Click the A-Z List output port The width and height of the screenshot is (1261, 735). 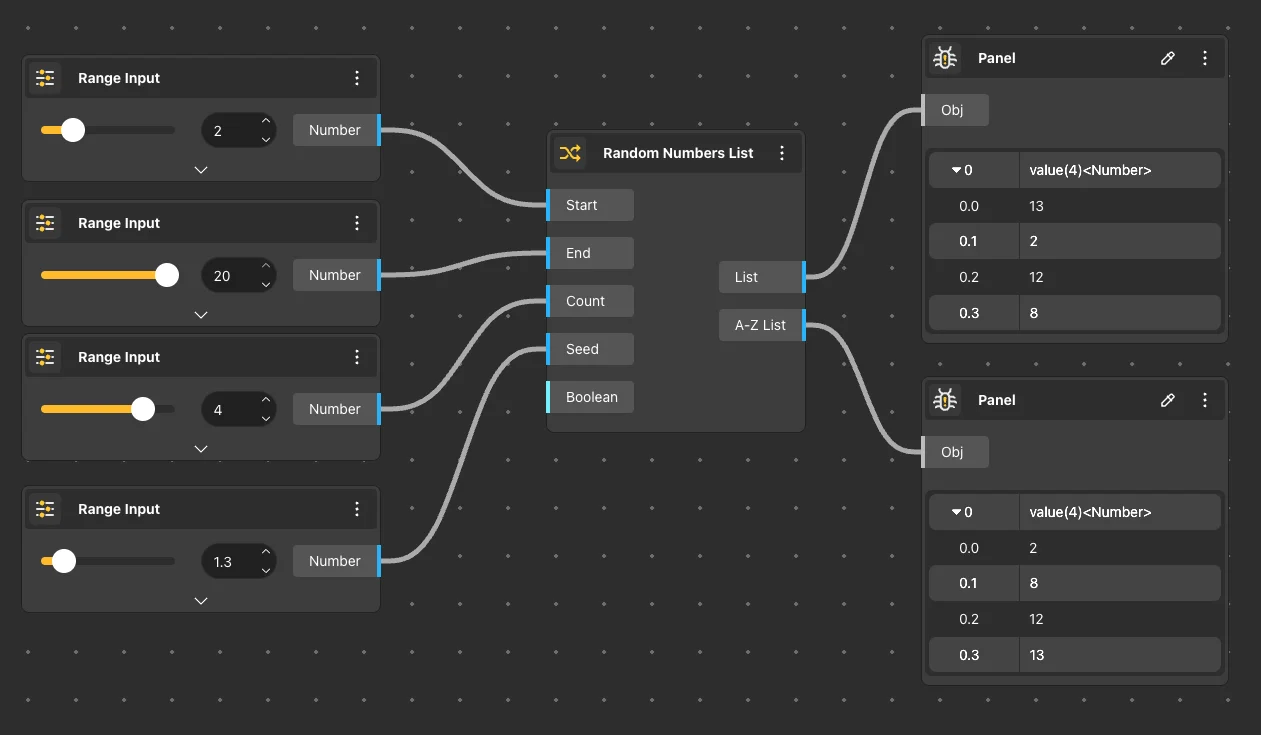[762, 325]
